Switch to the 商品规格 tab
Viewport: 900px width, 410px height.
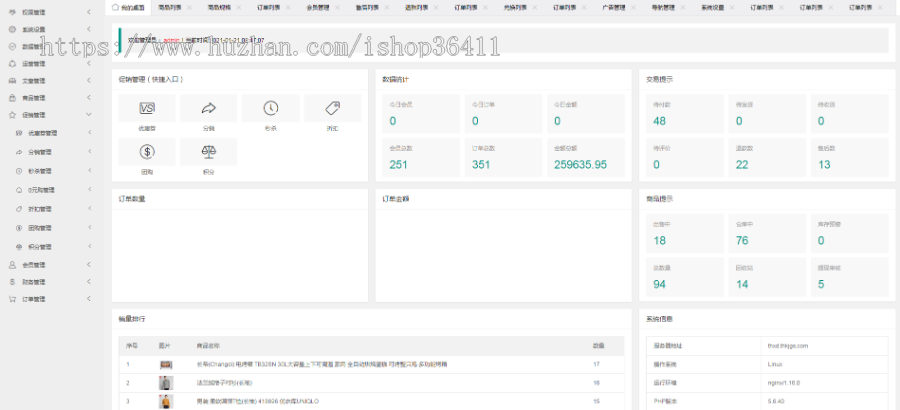(219, 7)
